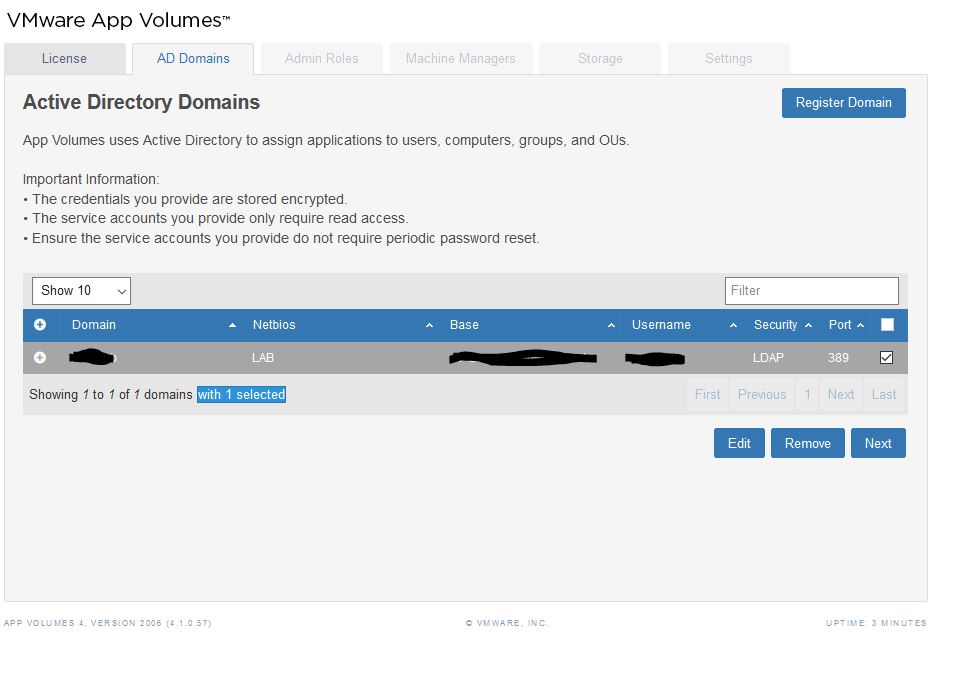Click the Port column header label
The image size is (971, 686).
(840, 325)
